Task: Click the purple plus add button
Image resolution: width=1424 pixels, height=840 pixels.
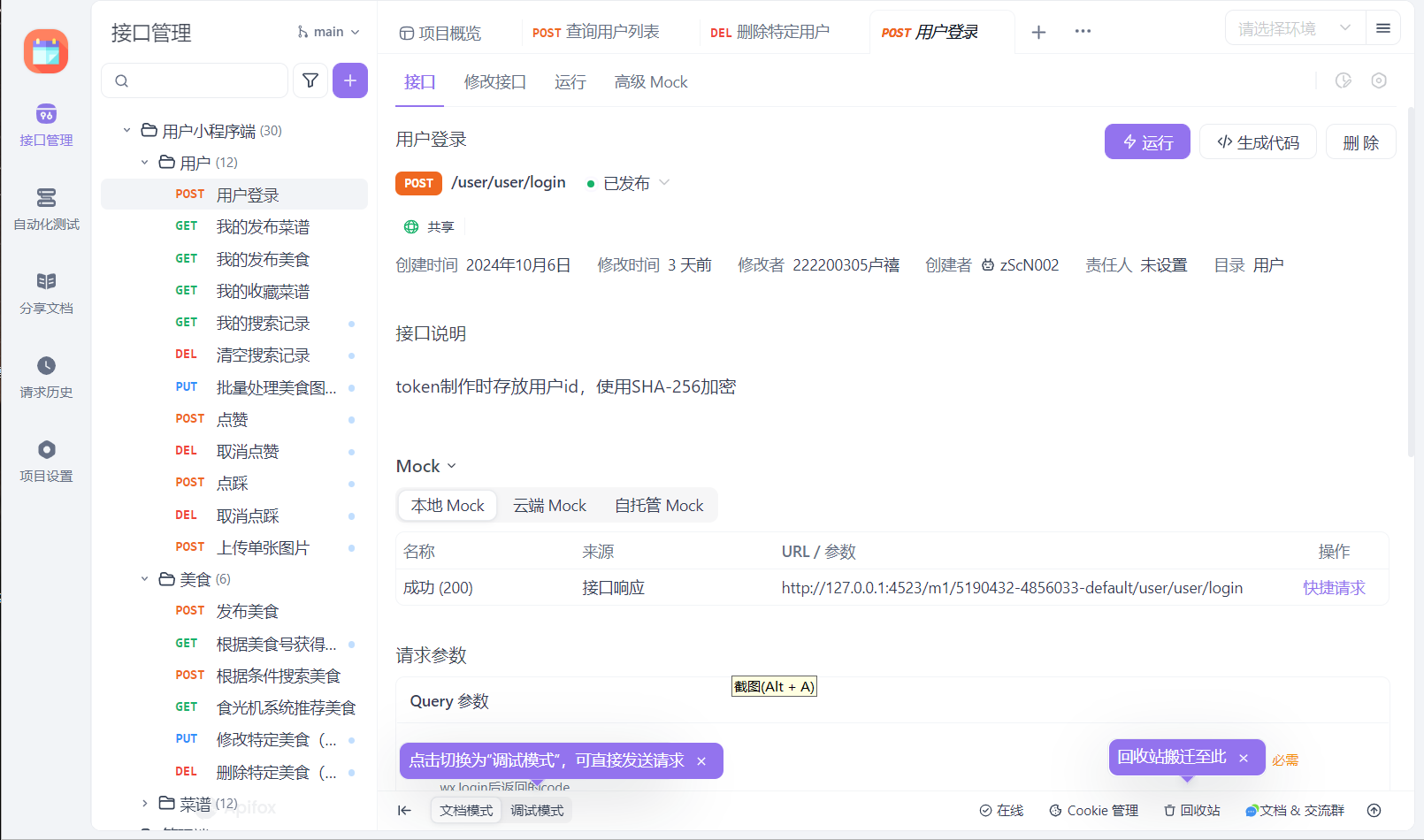Action: 350,80
